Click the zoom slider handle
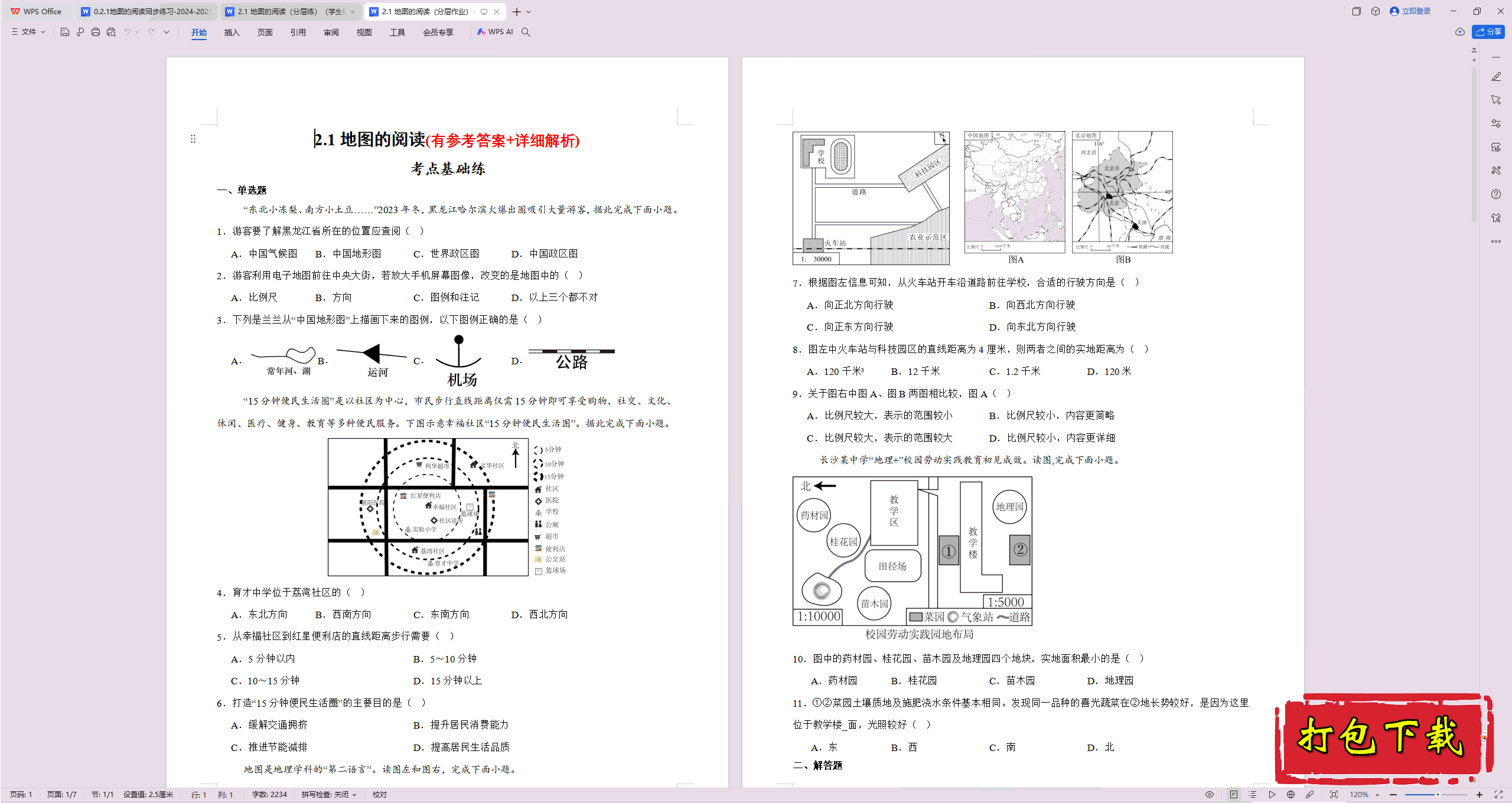The width and height of the screenshot is (1512, 803). coord(1438,795)
